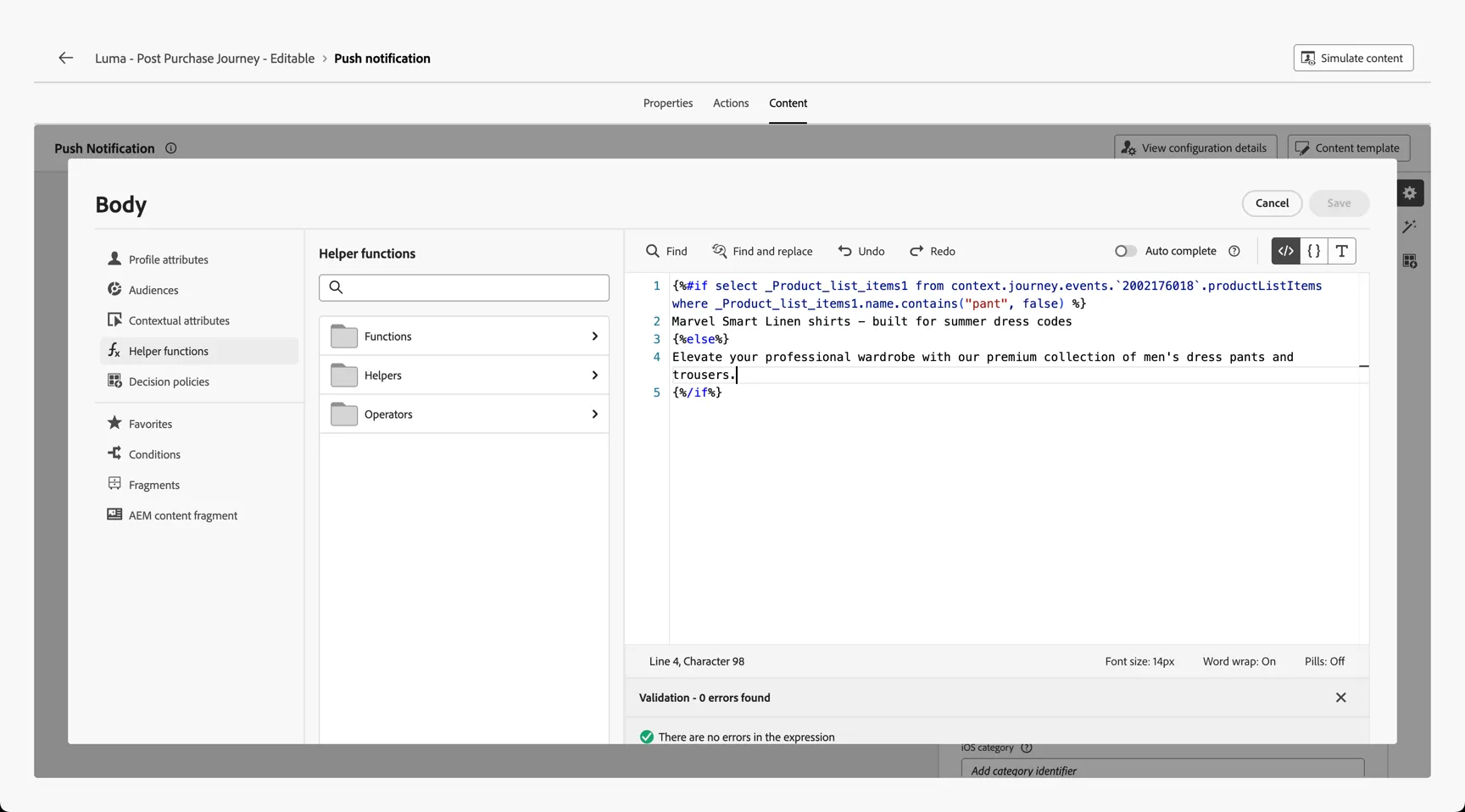
Task: Select Helper functions in sidebar
Action: pyautogui.click(x=199, y=351)
